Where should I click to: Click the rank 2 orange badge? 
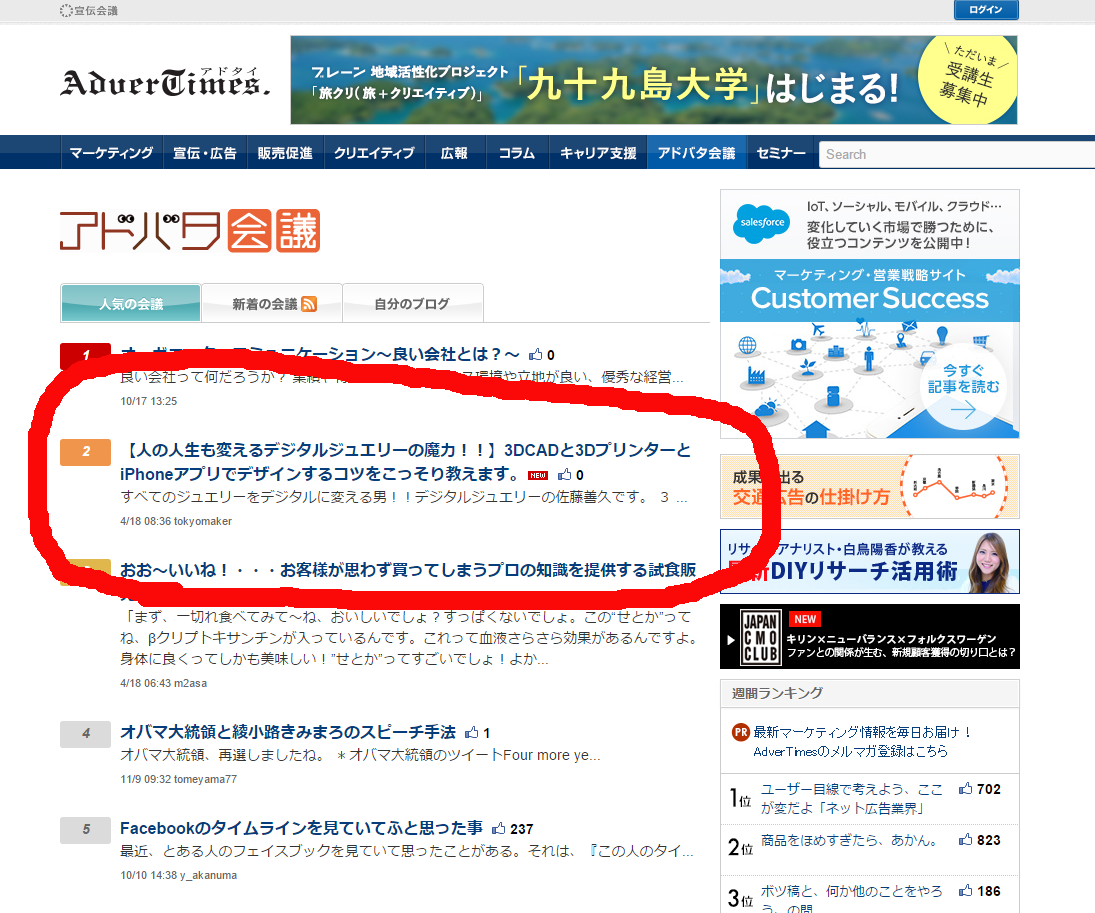click(86, 451)
